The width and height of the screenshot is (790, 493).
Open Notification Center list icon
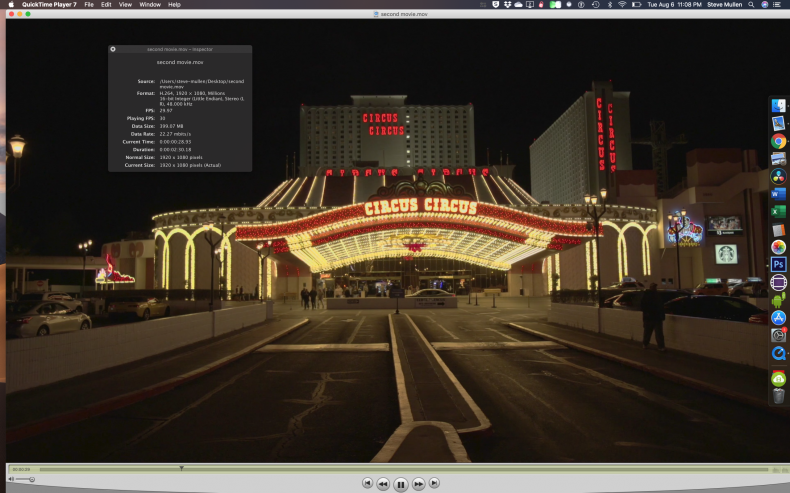pos(777,5)
